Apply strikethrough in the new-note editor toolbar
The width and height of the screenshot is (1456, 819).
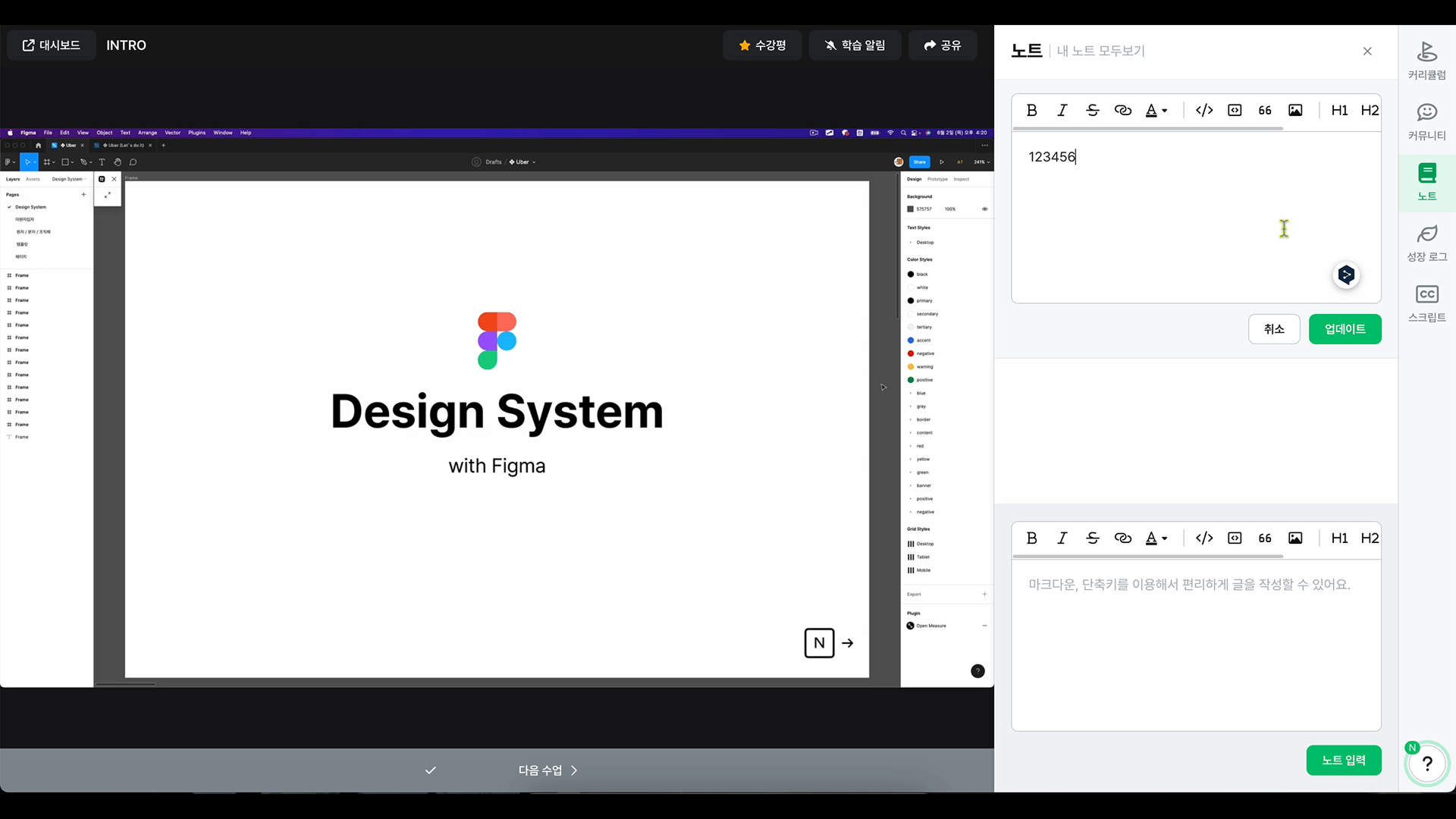1092,538
